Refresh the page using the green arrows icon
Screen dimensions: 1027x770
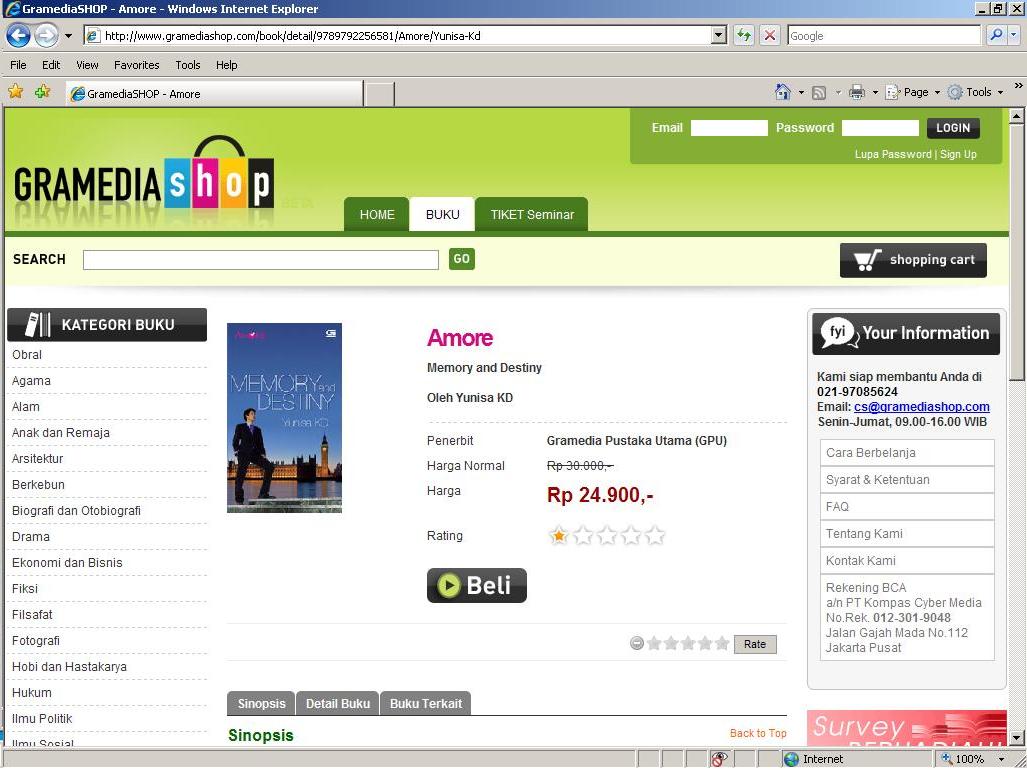743,35
